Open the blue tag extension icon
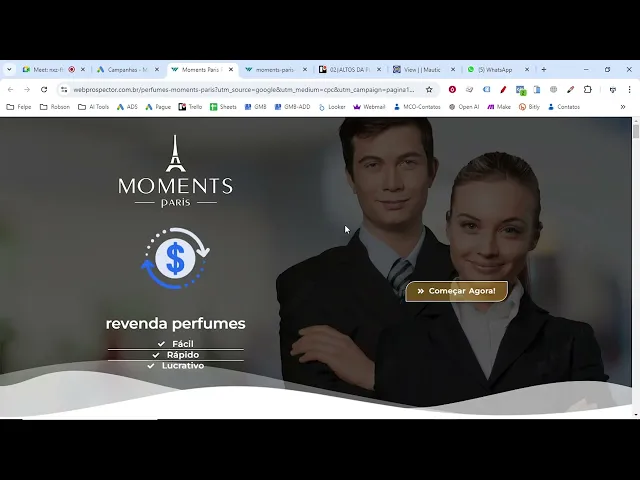This screenshot has height=480, width=640. (x=487, y=90)
